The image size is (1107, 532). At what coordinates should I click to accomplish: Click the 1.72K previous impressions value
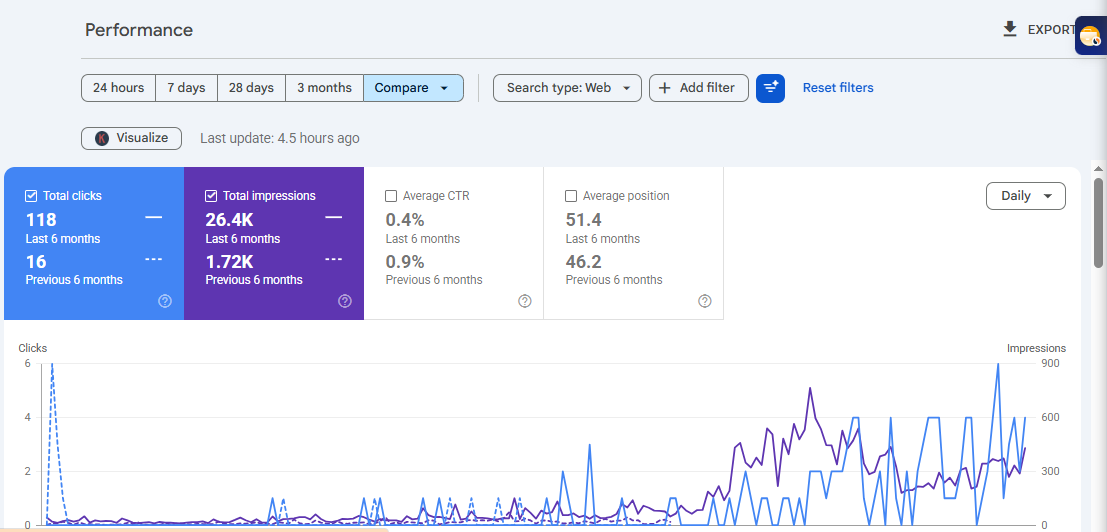(229, 262)
